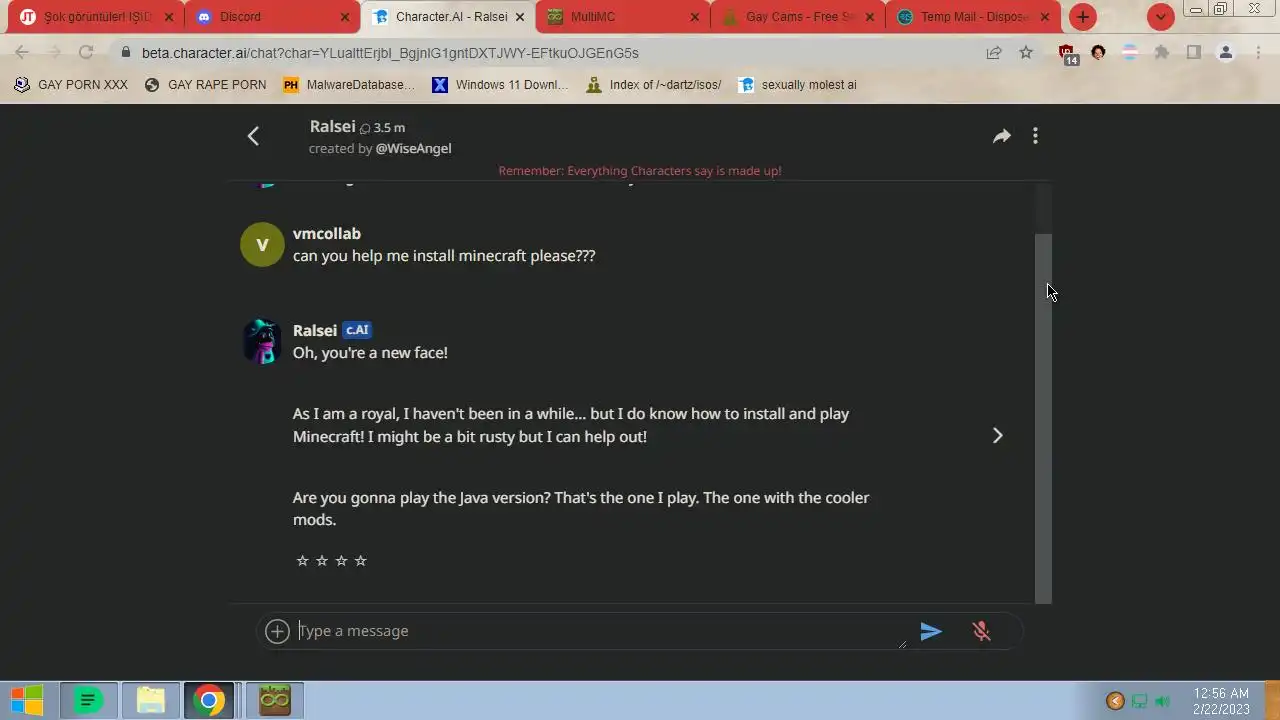Give Ralsei's reply a four-star rating

tap(361, 561)
